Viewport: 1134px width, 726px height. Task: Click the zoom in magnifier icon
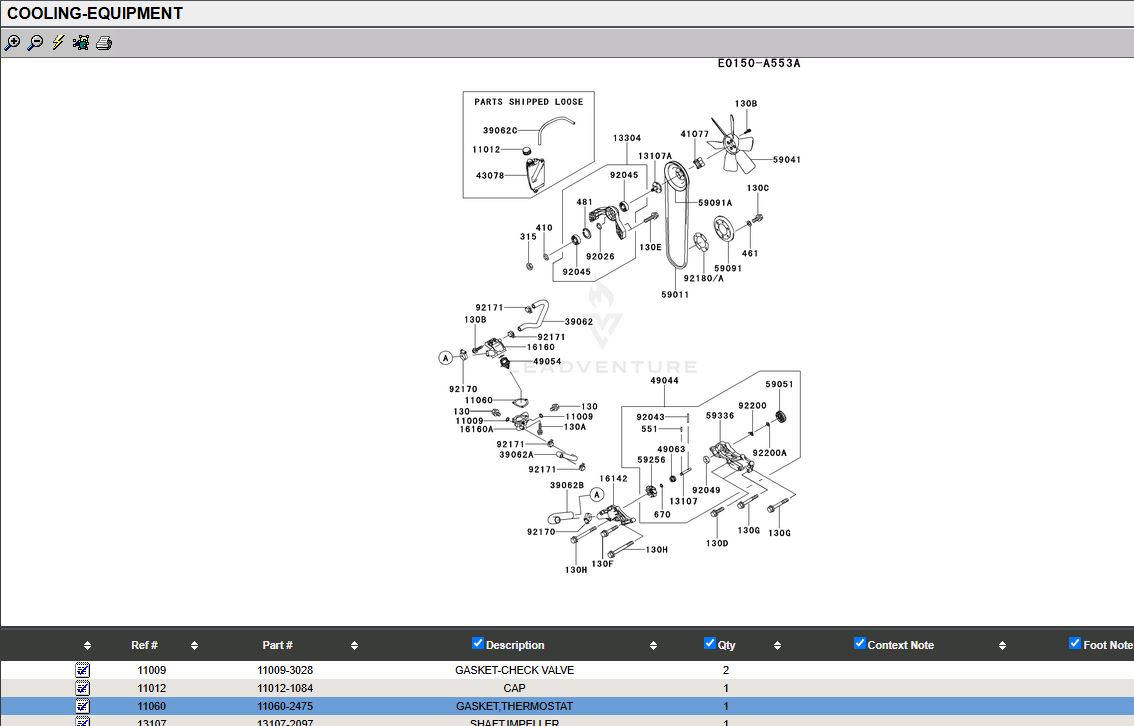pos(12,43)
